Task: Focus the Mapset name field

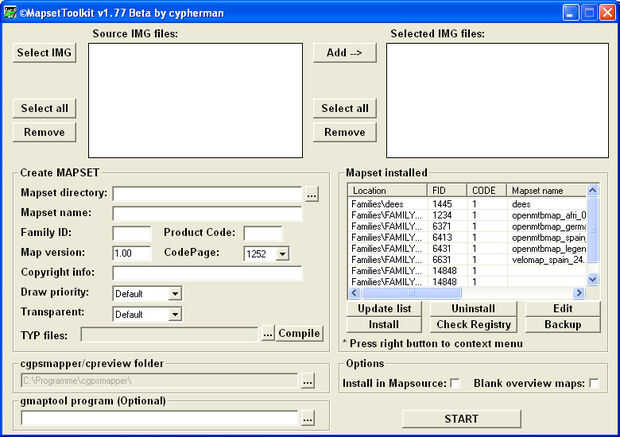Action: pos(208,214)
